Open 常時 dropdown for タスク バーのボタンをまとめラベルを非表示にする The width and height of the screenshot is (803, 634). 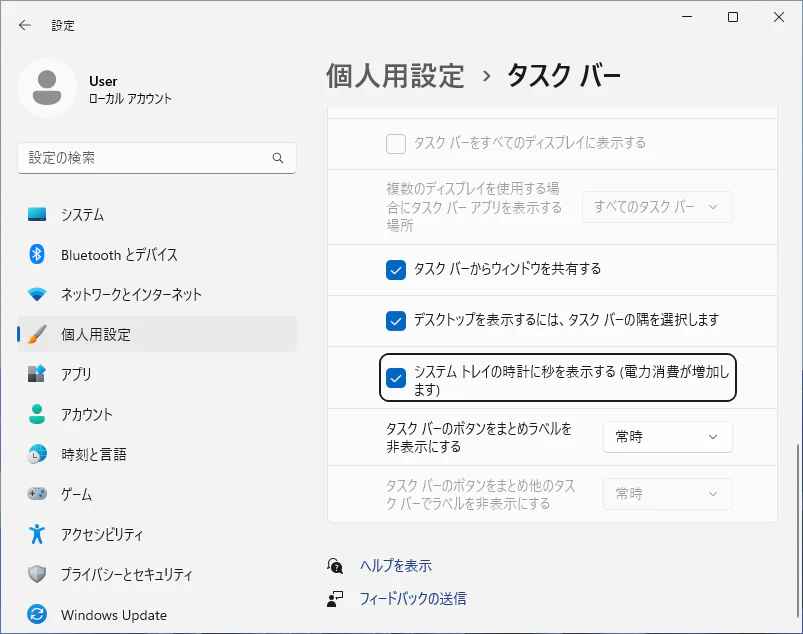pyautogui.click(x=668, y=437)
